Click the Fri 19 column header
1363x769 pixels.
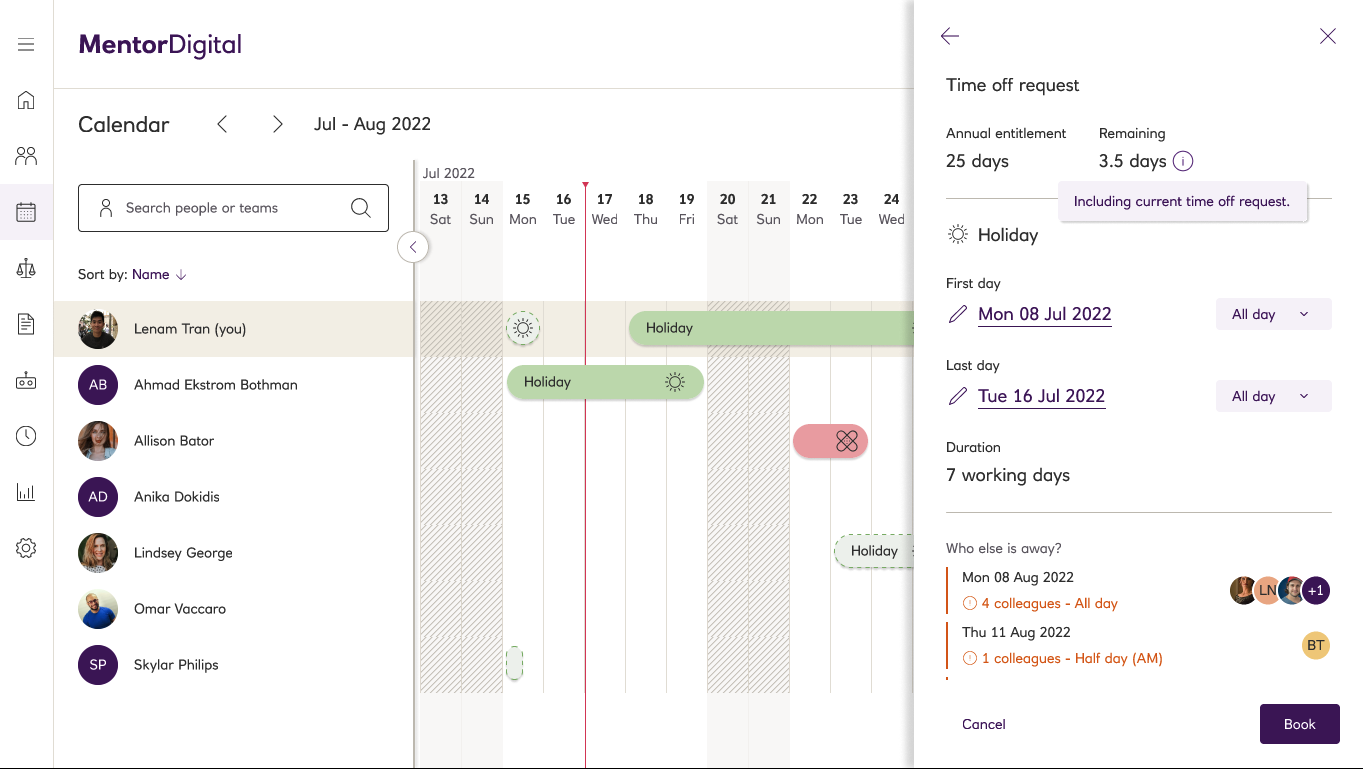pyautogui.click(x=686, y=209)
